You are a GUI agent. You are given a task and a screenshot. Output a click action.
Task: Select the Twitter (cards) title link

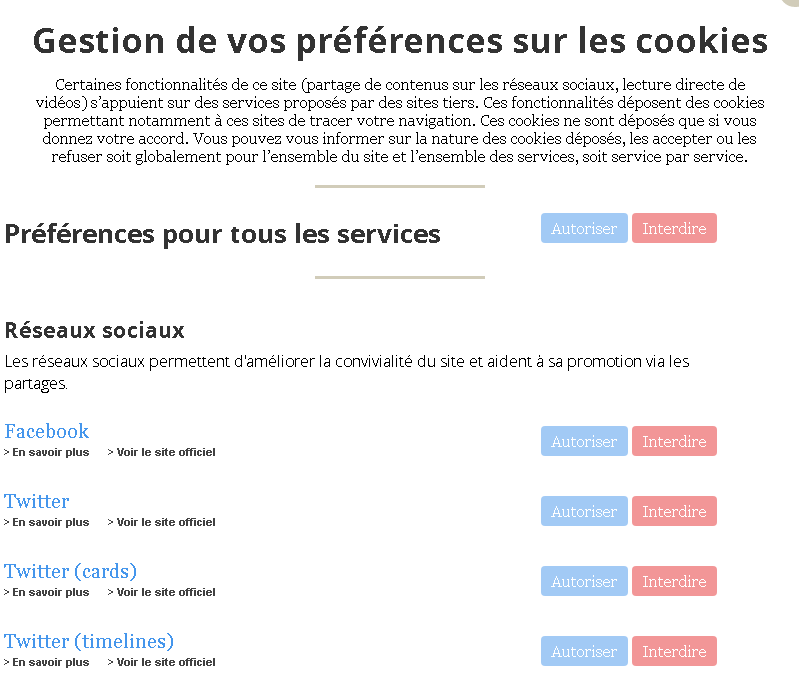(70, 571)
